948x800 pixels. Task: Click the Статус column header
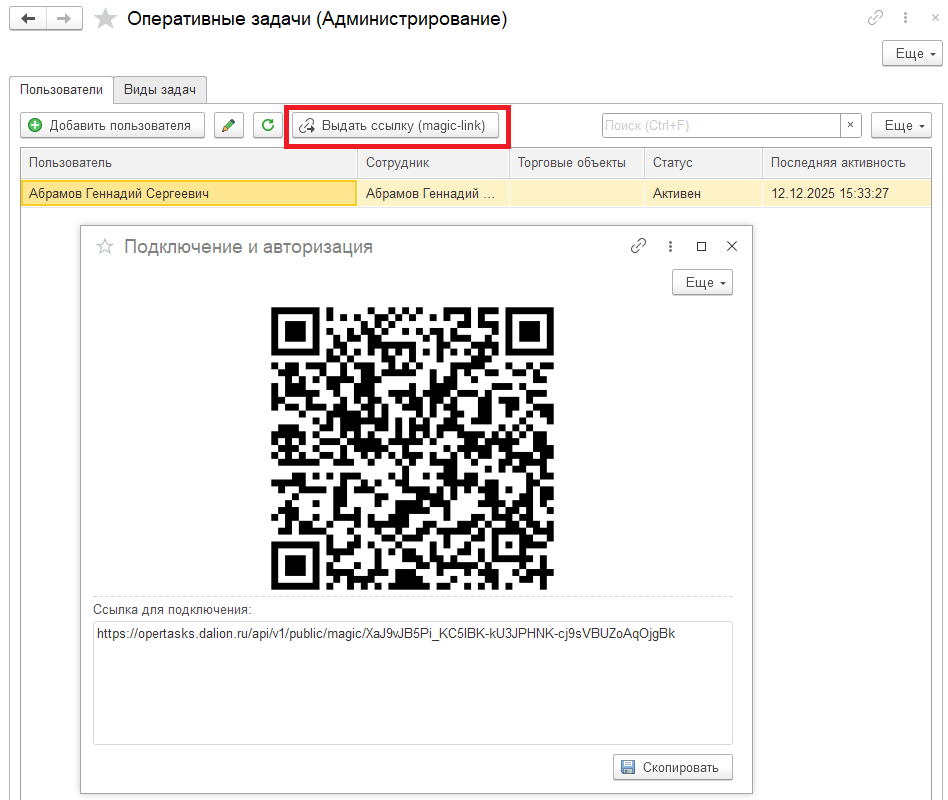(703, 163)
